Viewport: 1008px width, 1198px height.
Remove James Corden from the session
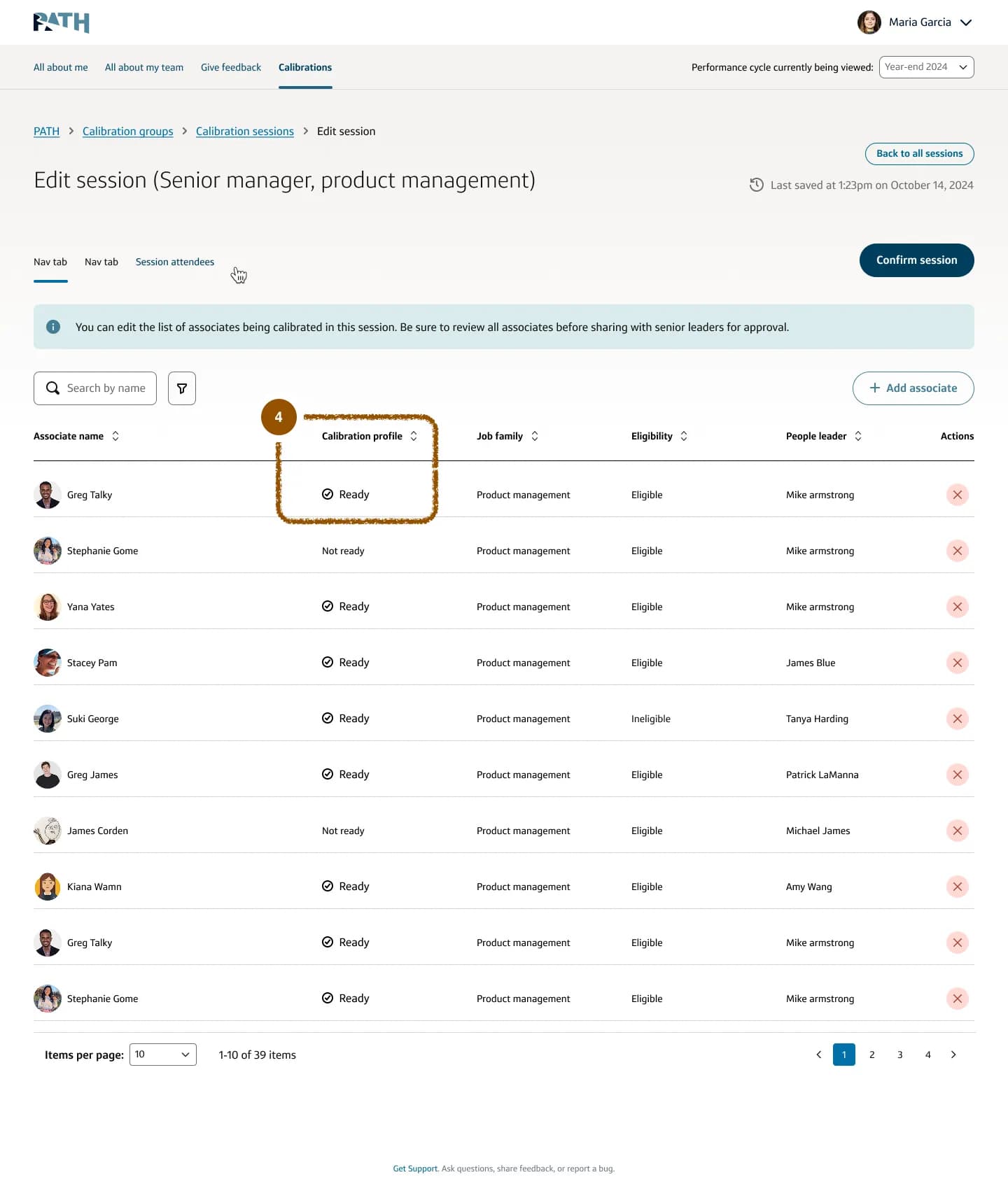[957, 831]
